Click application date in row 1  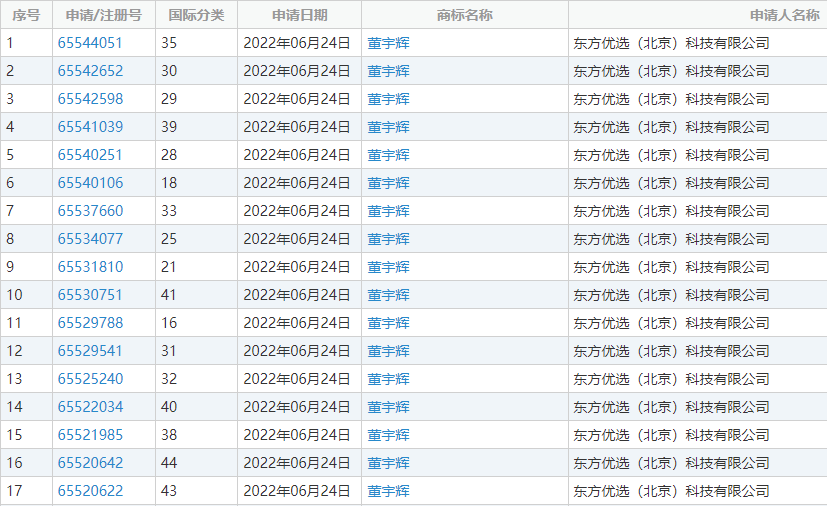click(x=297, y=43)
